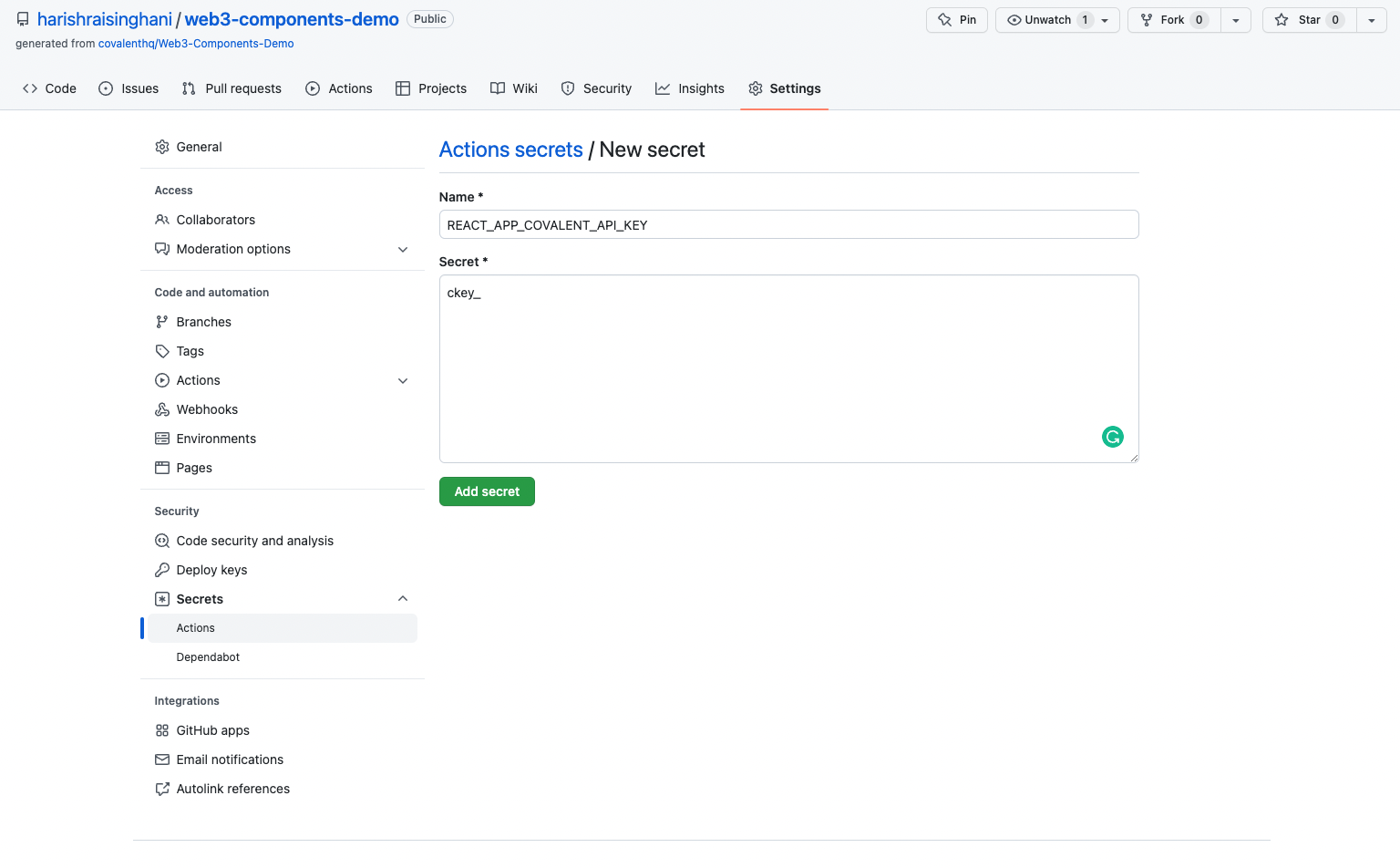The width and height of the screenshot is (1400, 868).
Task: Select the Settings tab
Action: 785,88
